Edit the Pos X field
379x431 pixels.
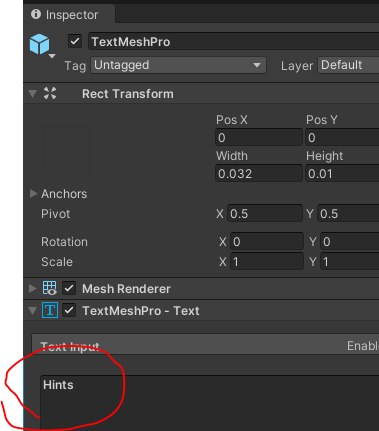pos(259,138)
